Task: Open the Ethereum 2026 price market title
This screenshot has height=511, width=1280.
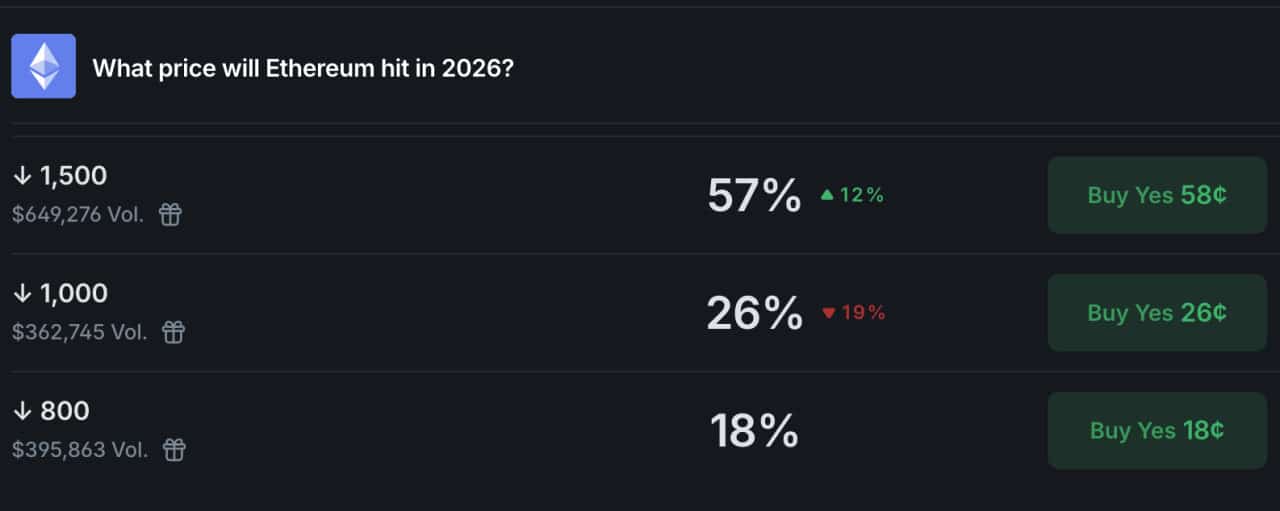Action: 303,69
